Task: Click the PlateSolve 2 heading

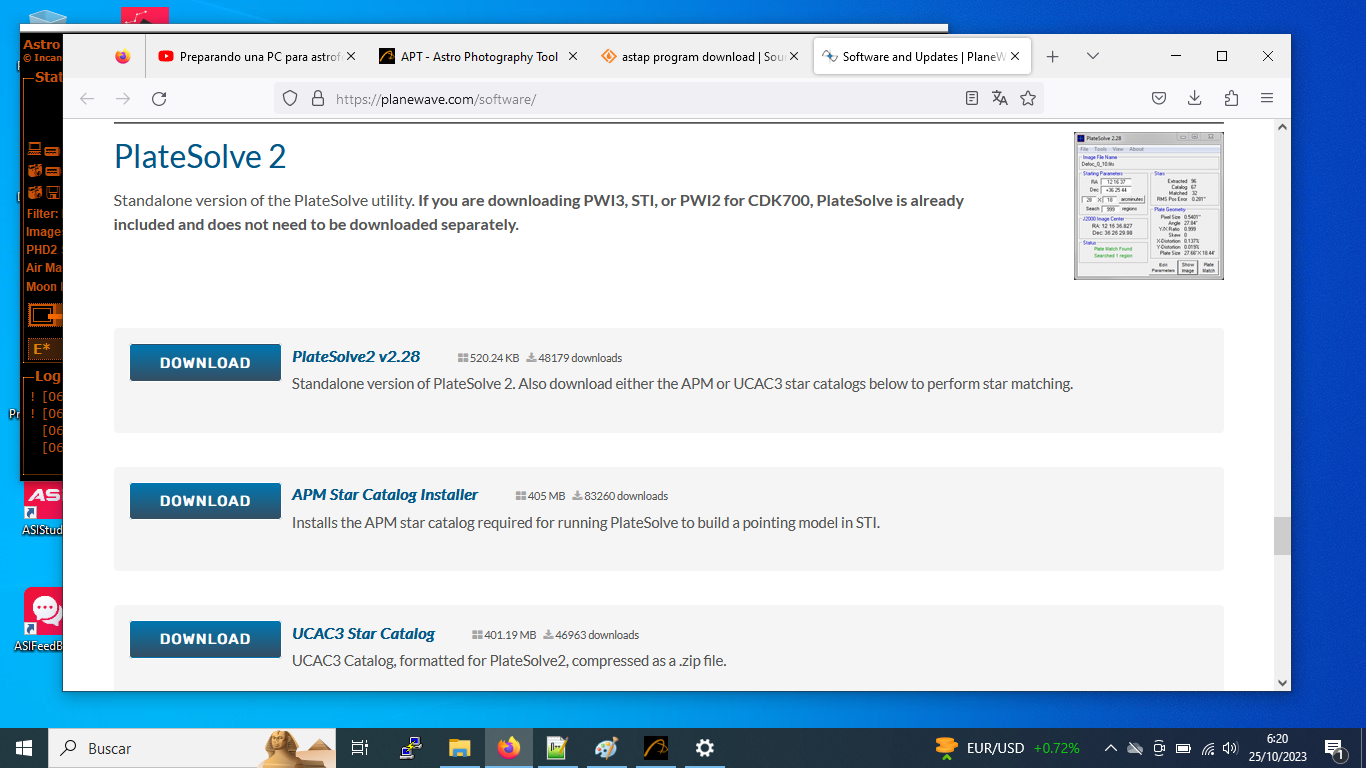Action: click(x=200, y=156)
